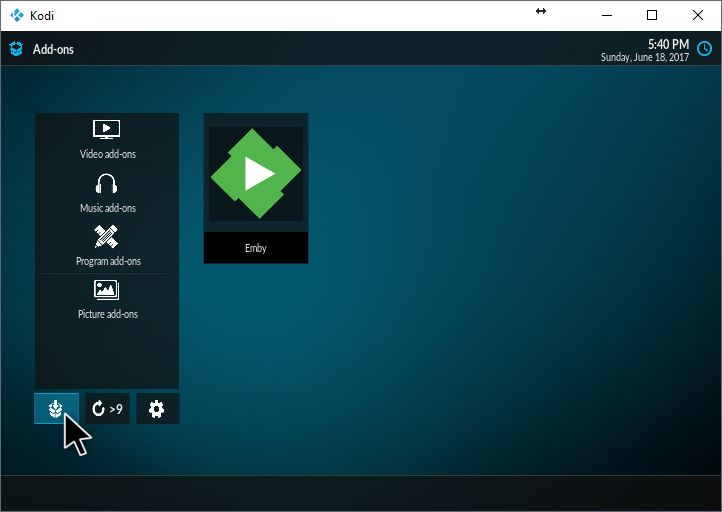Click the clock icon beside the time
Image resolution: width=722 pixels, height=512 pixels.
[x=705, y=48]
